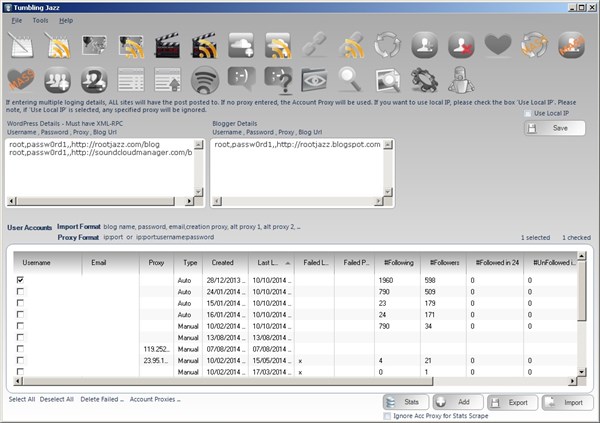Click the gray circular arrows reblog icon
The height and width of the screenshot is (423, 600).
[388, 45]
